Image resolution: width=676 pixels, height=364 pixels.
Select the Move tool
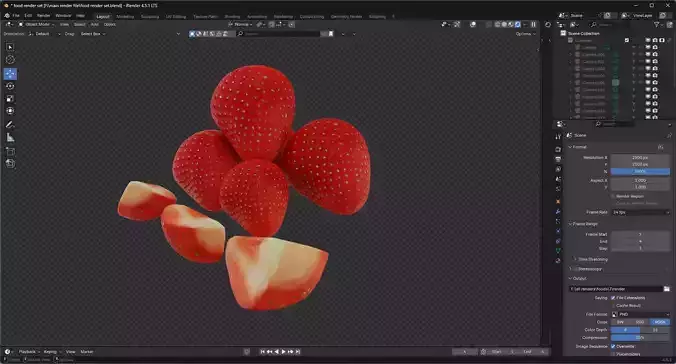[10, 74]
